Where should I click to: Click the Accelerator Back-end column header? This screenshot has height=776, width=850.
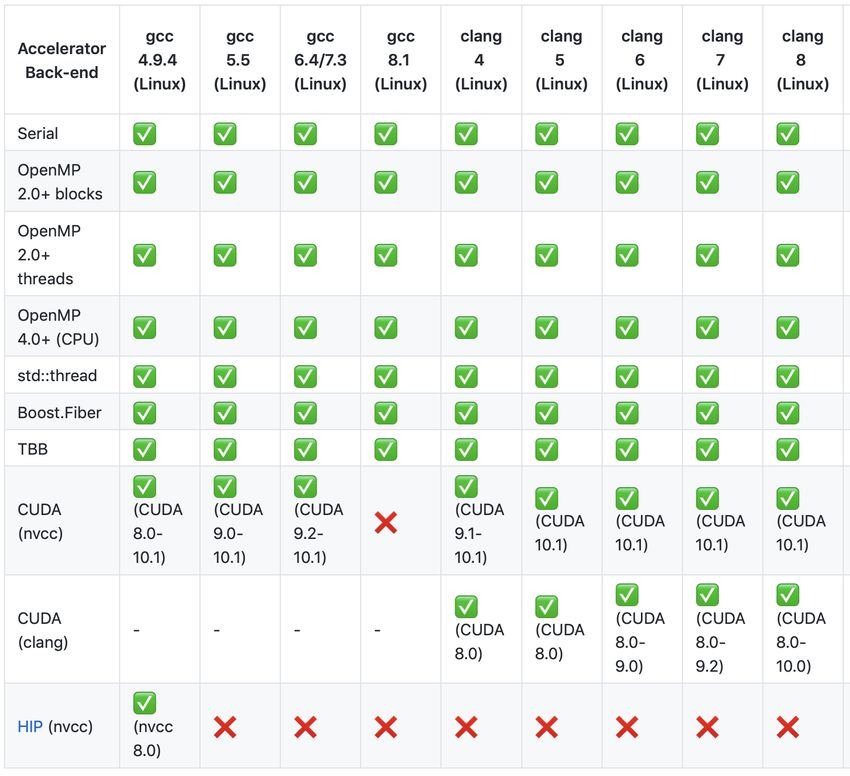(62, 60)
